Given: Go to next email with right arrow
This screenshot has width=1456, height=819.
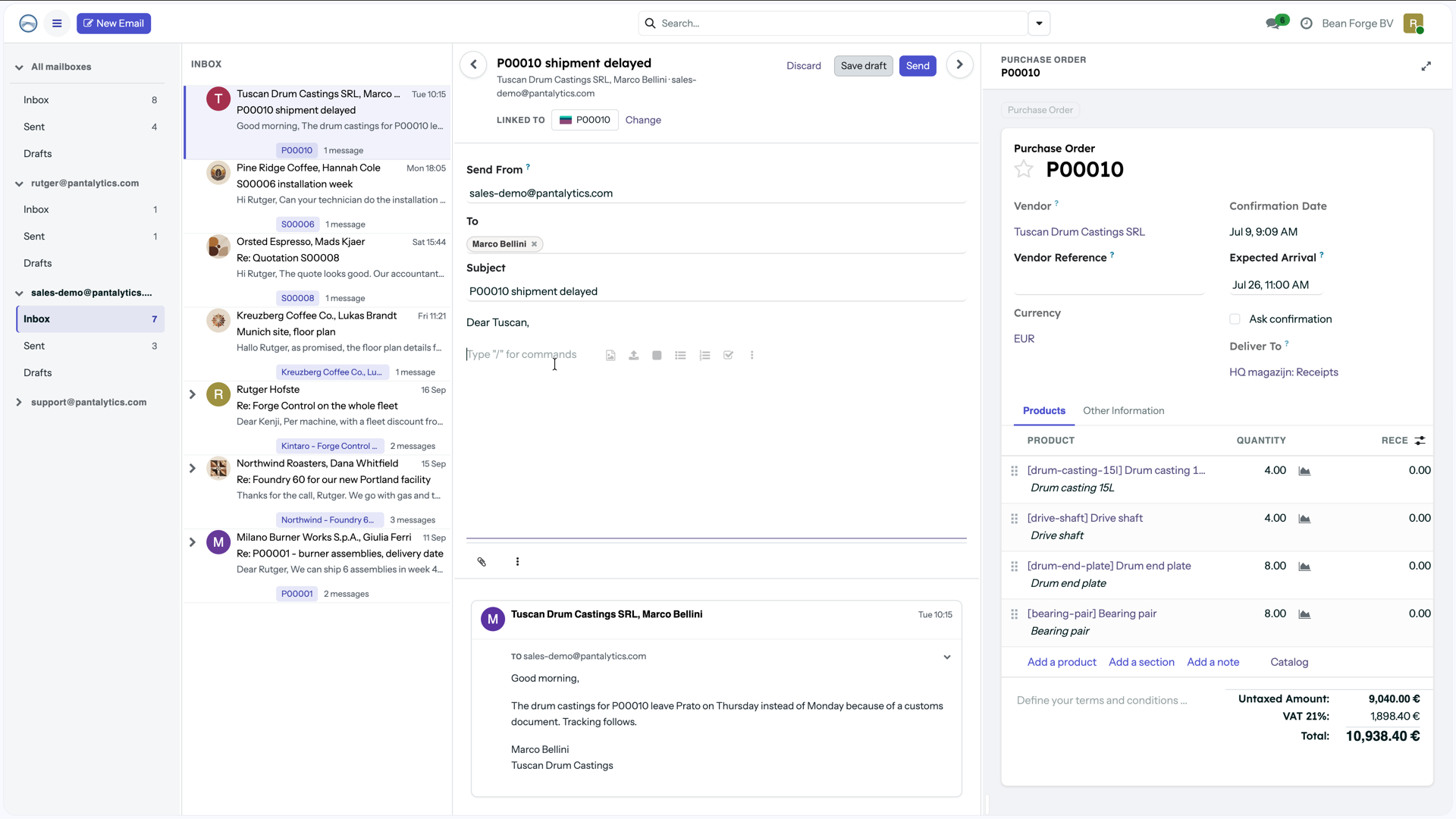Looking at the screenshot, I should [x=959, y=64].
